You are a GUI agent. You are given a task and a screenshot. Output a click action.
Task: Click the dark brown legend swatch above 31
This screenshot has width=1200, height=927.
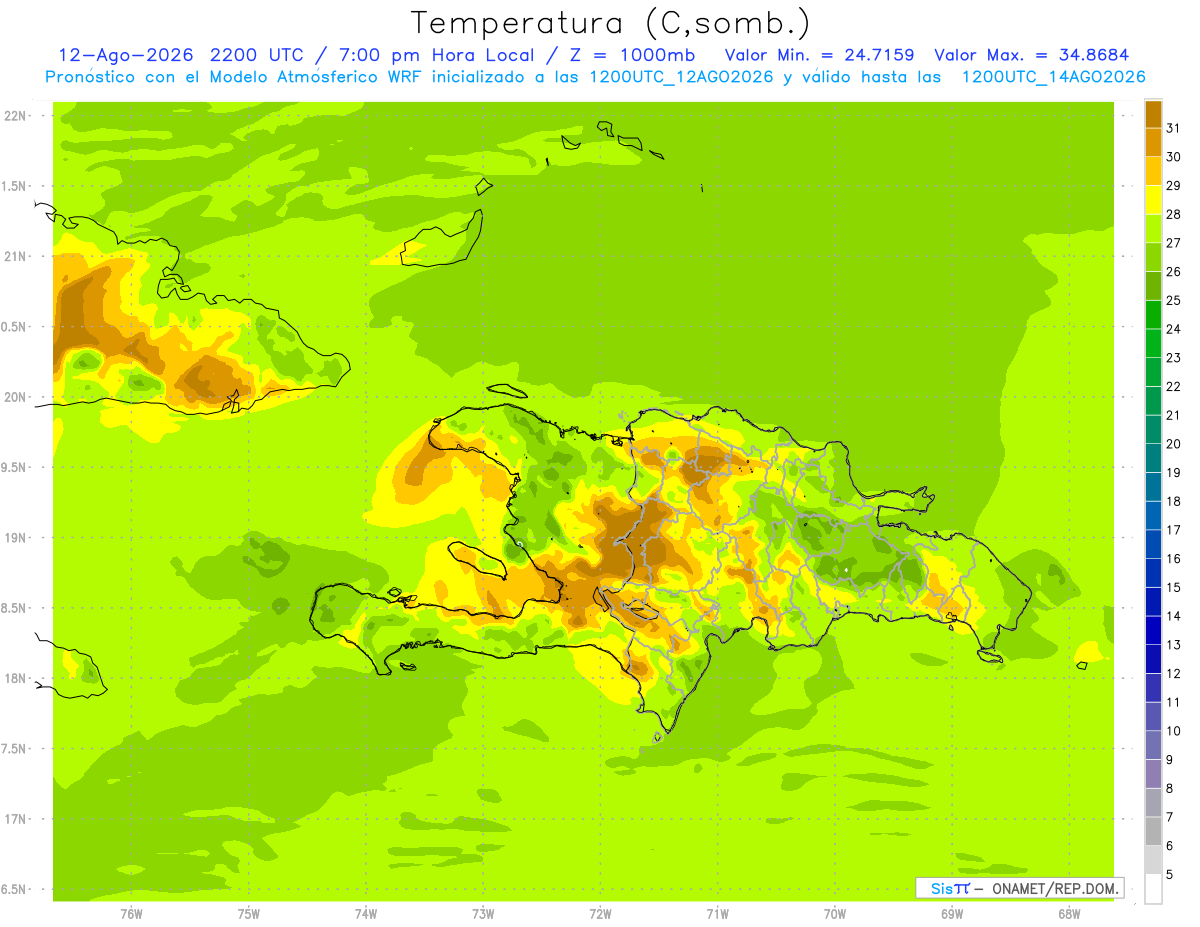1153,113
